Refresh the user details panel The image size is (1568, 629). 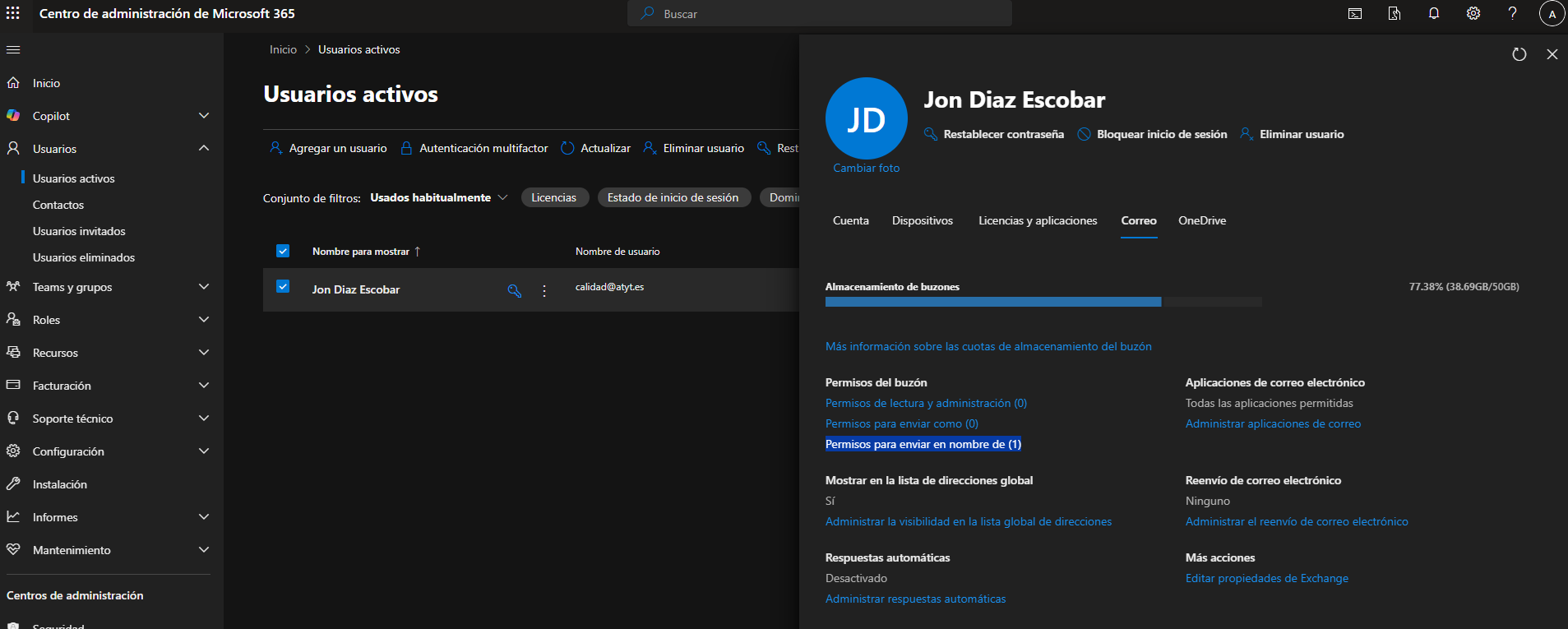(1519, 54)
